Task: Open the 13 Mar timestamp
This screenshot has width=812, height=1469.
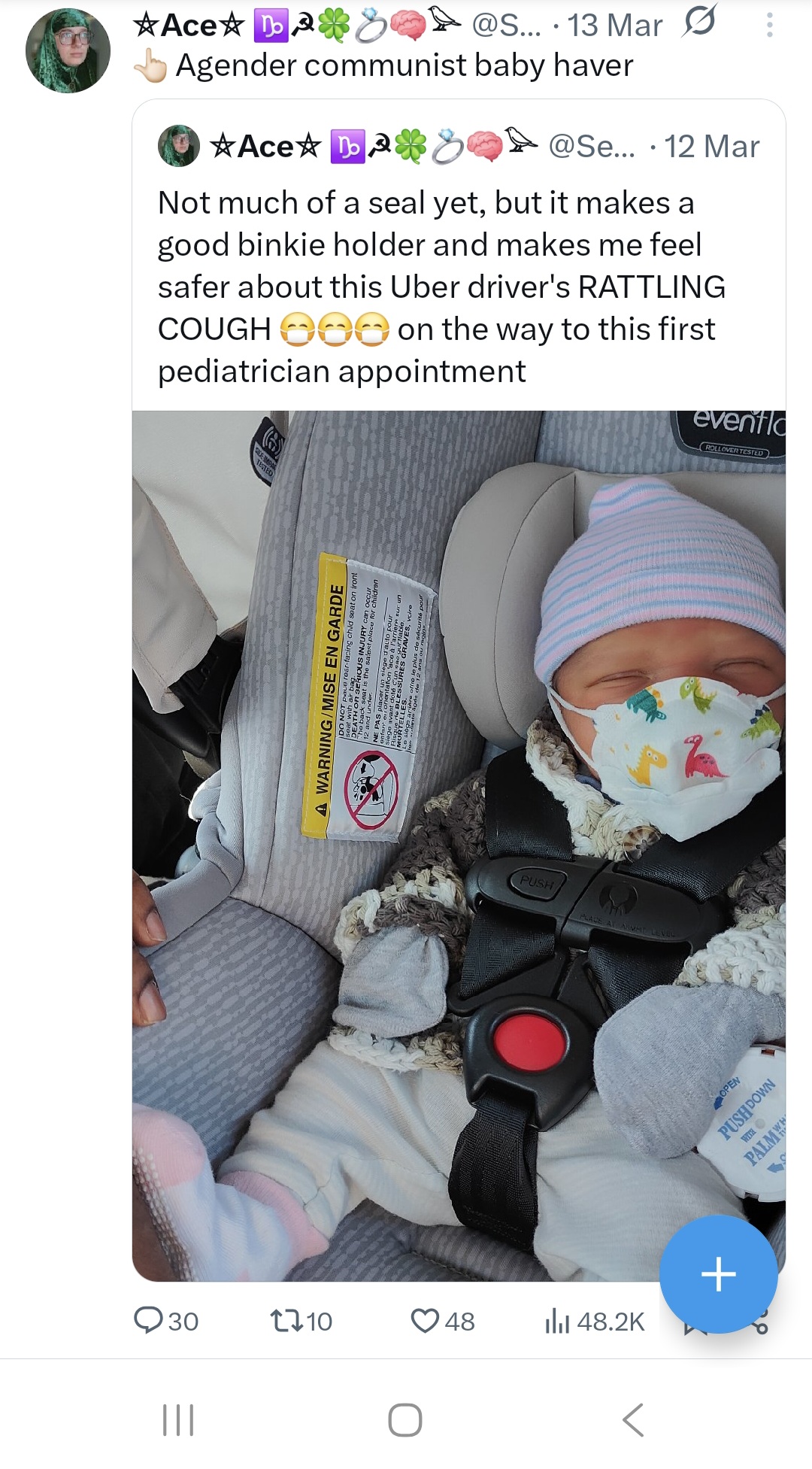Action: click(615, 26)
